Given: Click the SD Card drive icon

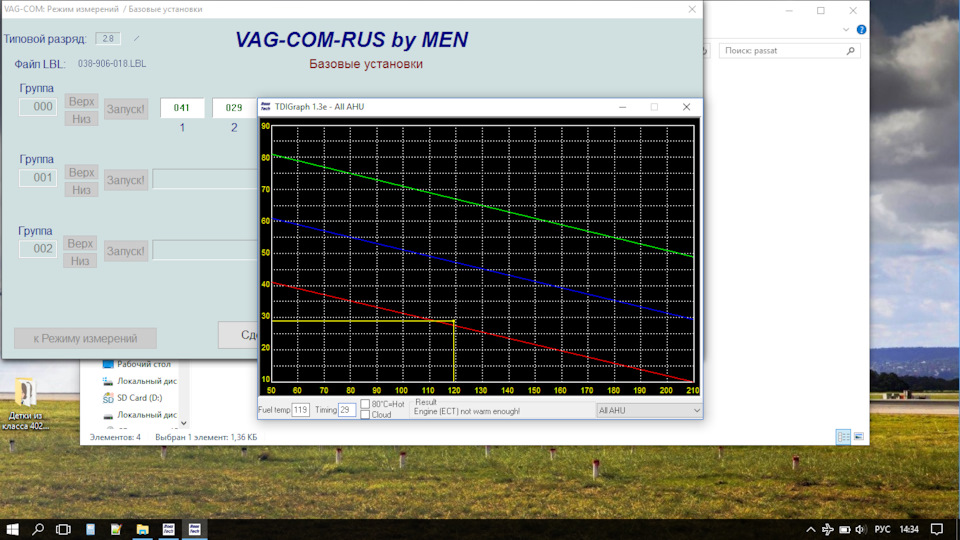Looking at the screenshot, I should tap(108, 398).
